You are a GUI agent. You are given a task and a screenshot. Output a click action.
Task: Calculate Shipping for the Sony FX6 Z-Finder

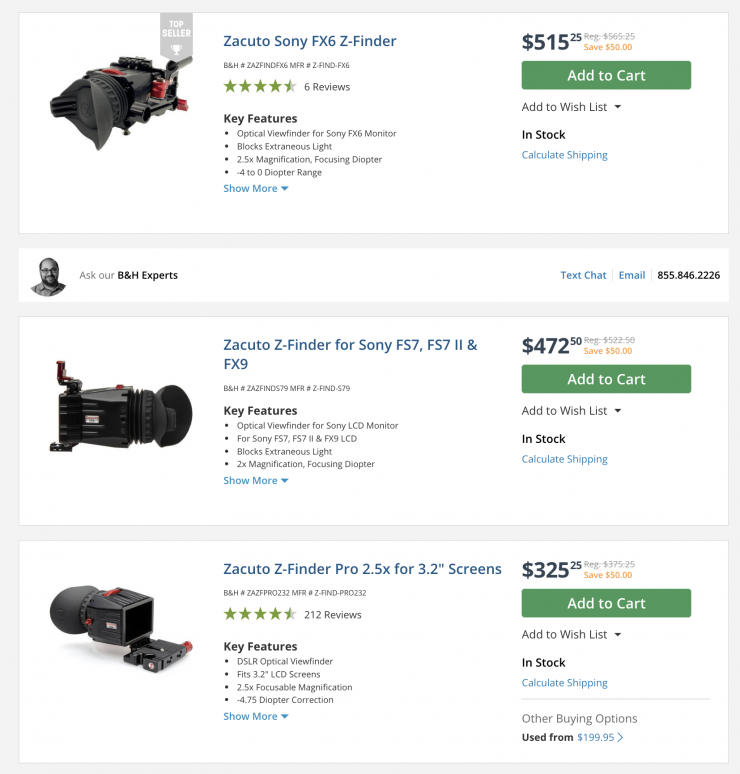coord(564,155)
